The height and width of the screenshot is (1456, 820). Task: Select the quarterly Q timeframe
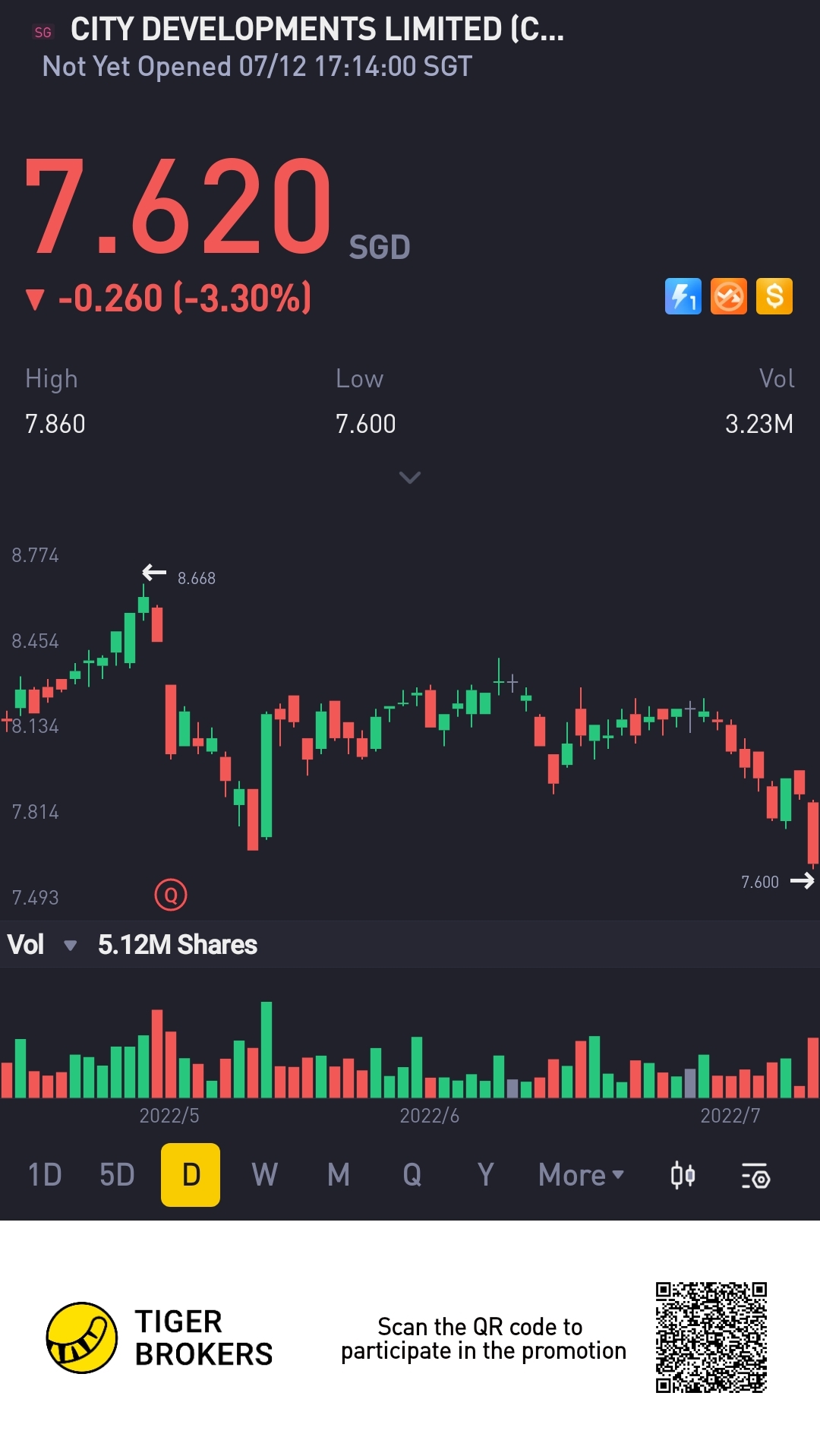(x=412, y=1176)
